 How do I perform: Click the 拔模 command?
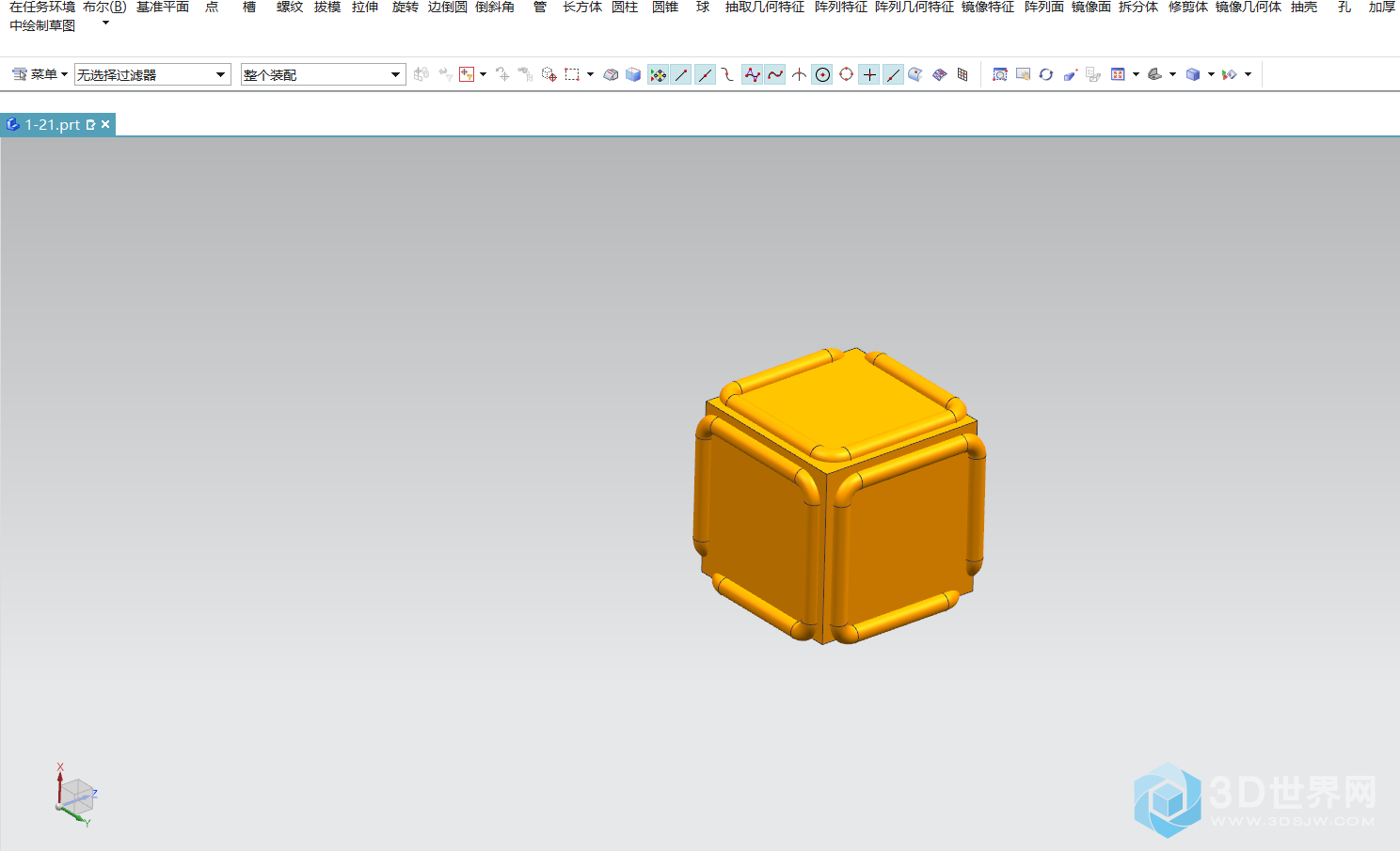coord(327,7)
